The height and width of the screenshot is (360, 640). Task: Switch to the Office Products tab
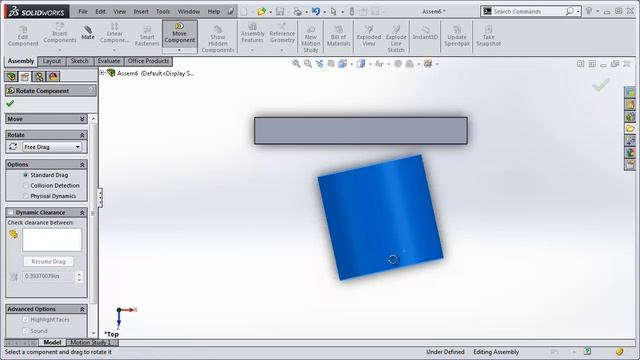148,61
